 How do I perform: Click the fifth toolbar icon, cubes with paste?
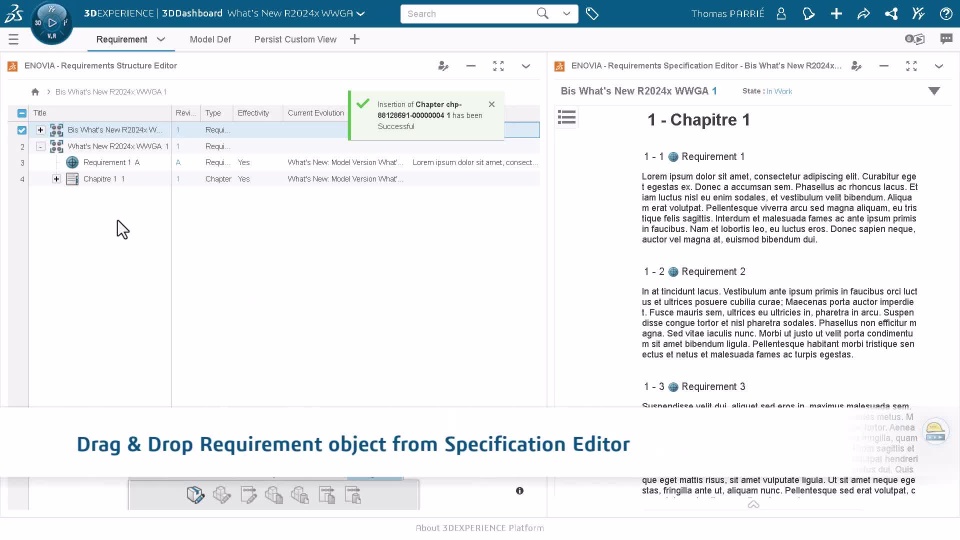coord(300,495)
